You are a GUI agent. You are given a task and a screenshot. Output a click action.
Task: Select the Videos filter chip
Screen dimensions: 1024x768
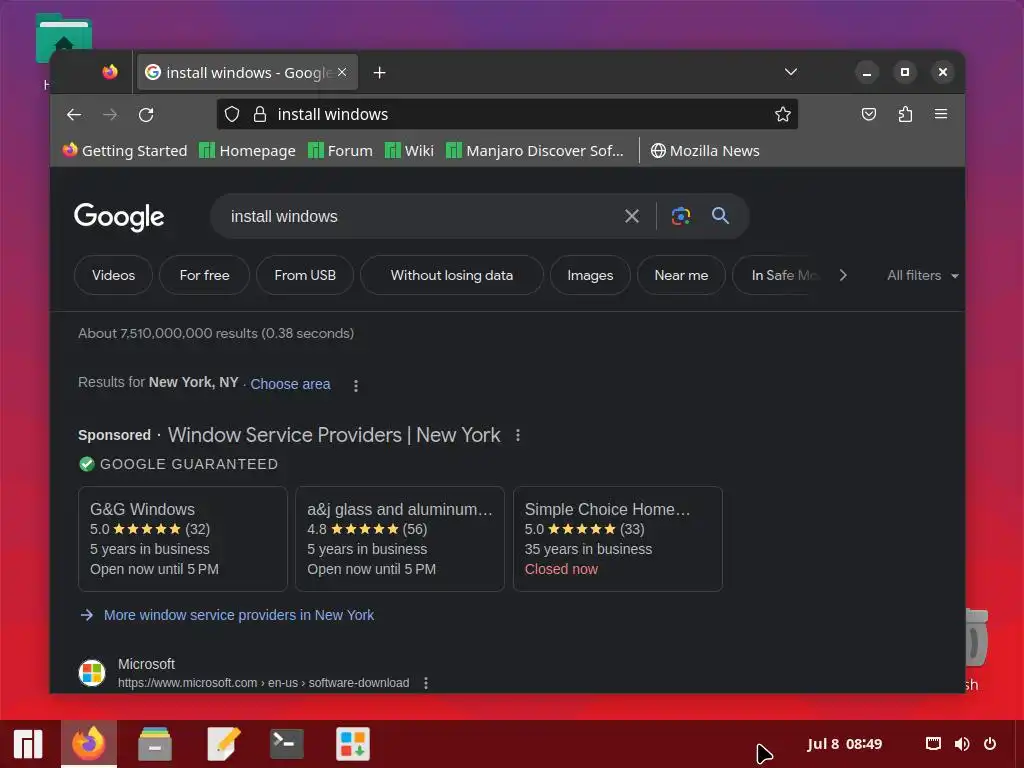[113, 275]
